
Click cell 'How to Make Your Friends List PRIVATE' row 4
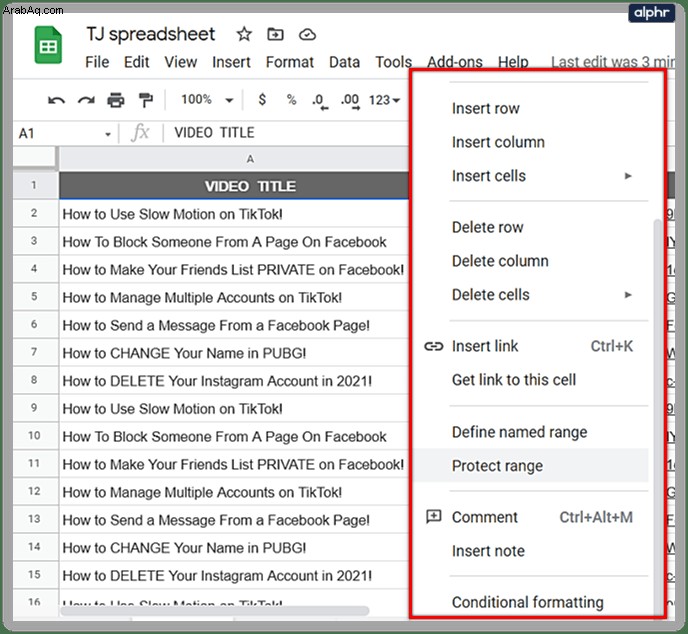coord(234,269)
